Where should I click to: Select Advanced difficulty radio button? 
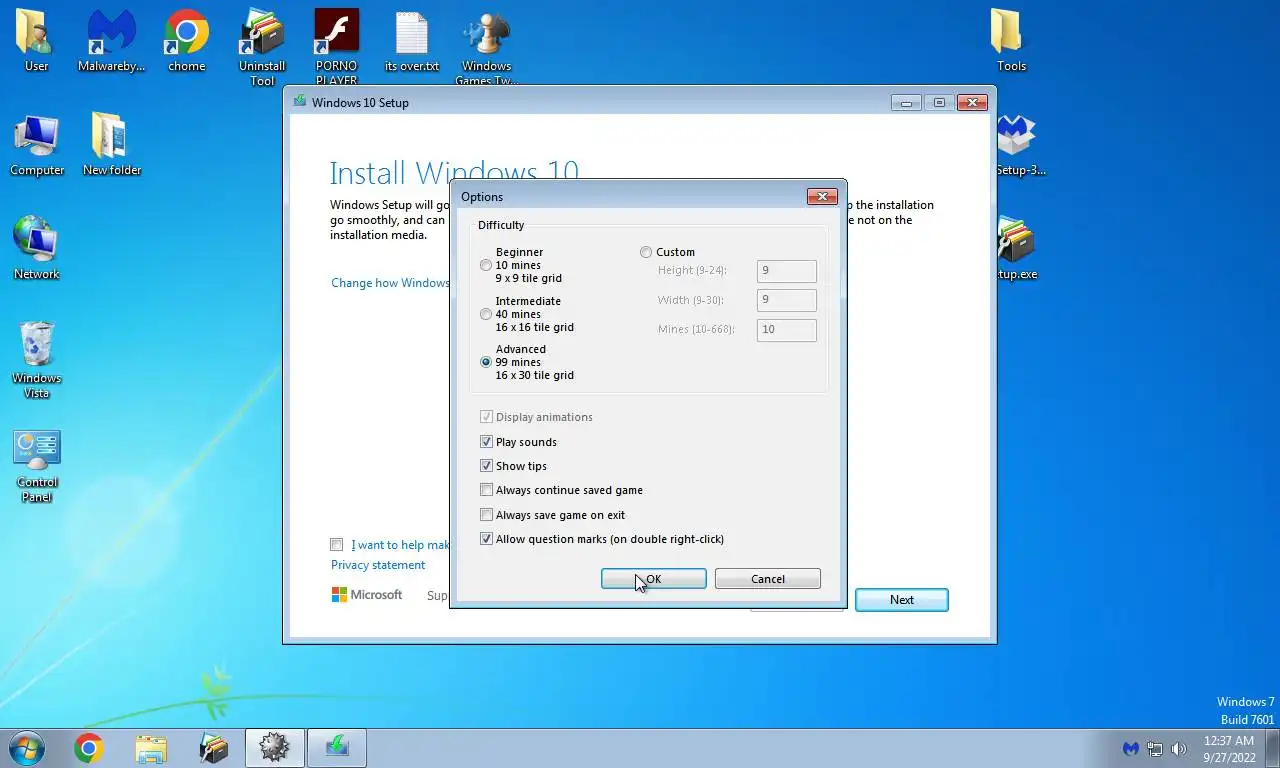click(486, 362)
